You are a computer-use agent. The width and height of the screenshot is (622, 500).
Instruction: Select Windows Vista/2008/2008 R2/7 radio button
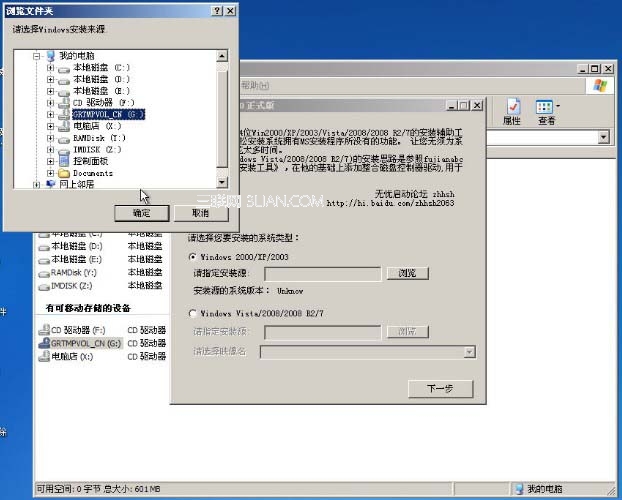click(x=192, y=313)
